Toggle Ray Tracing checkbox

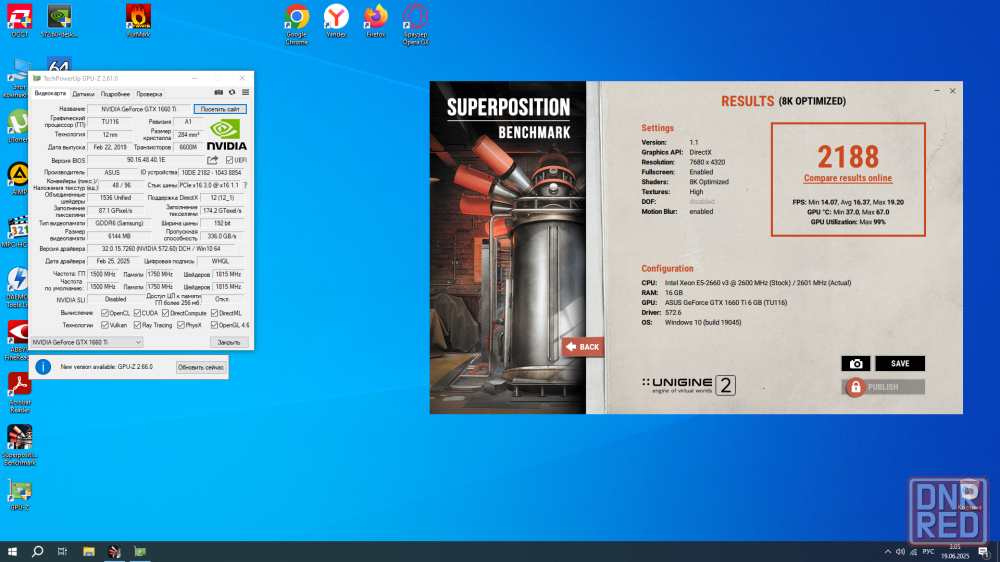(137, 325)
